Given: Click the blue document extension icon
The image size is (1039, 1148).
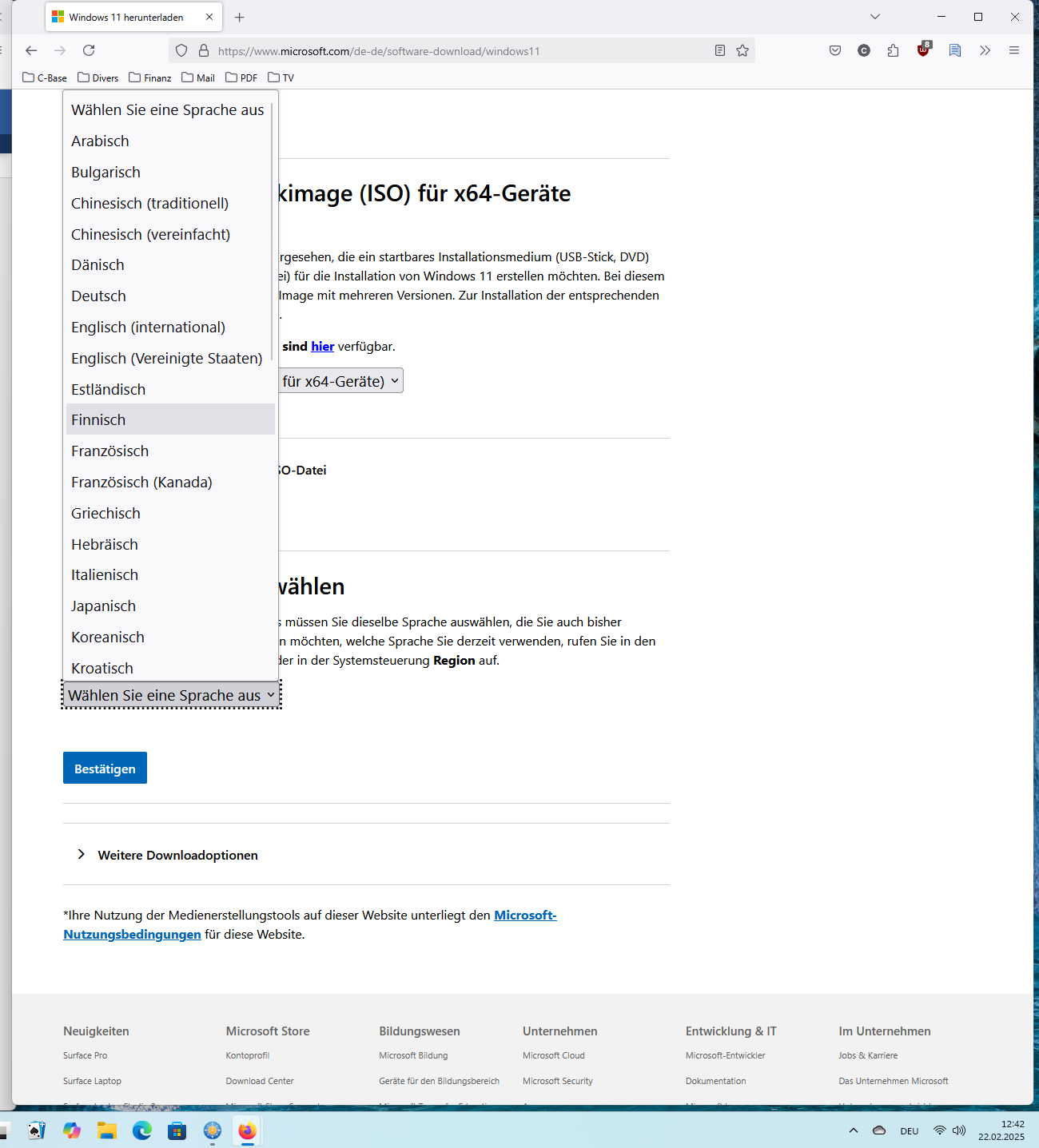Looking at the screenshot, I should [955, 50].
